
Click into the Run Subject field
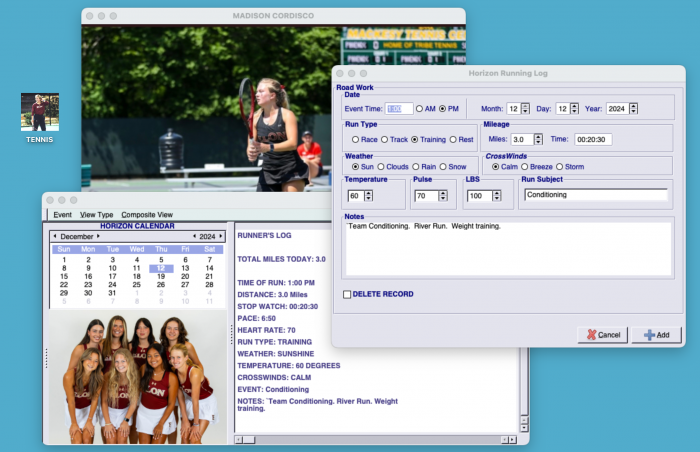point(595,195)
